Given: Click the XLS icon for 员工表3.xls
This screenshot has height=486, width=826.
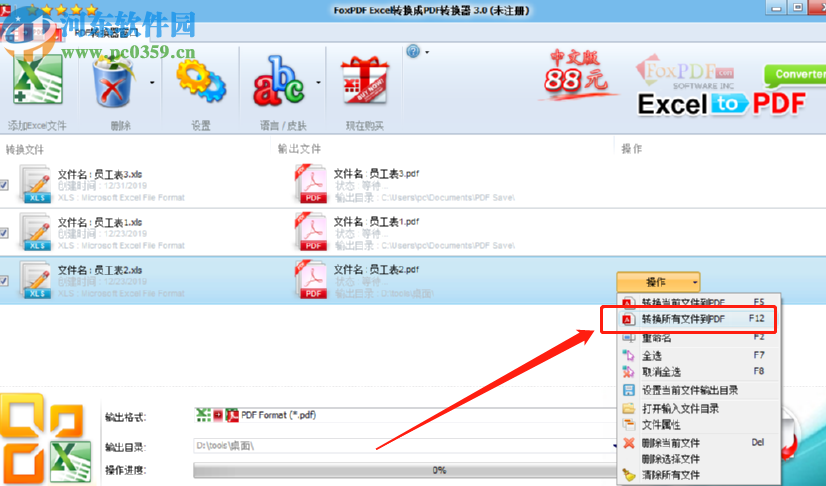Looking at the screenshot, I should [36, 184].
